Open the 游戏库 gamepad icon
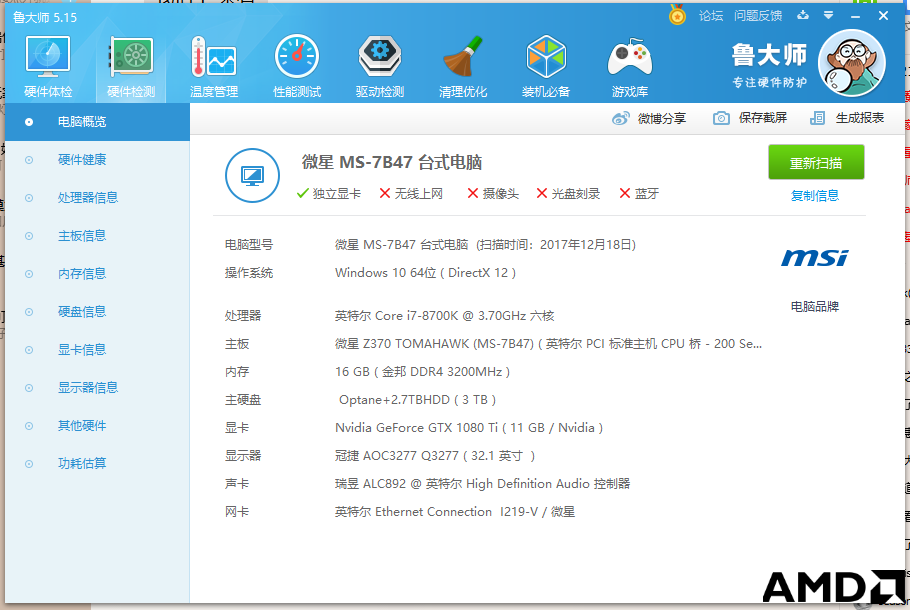Screen dimensions: 910x610 pyautogui.click(x=630, y=66)
